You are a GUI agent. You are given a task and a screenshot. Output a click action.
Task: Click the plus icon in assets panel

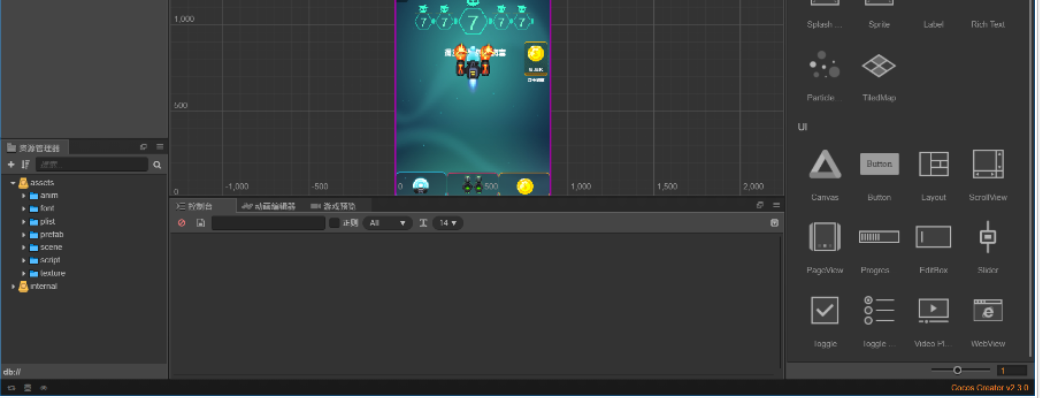point(11,165)
